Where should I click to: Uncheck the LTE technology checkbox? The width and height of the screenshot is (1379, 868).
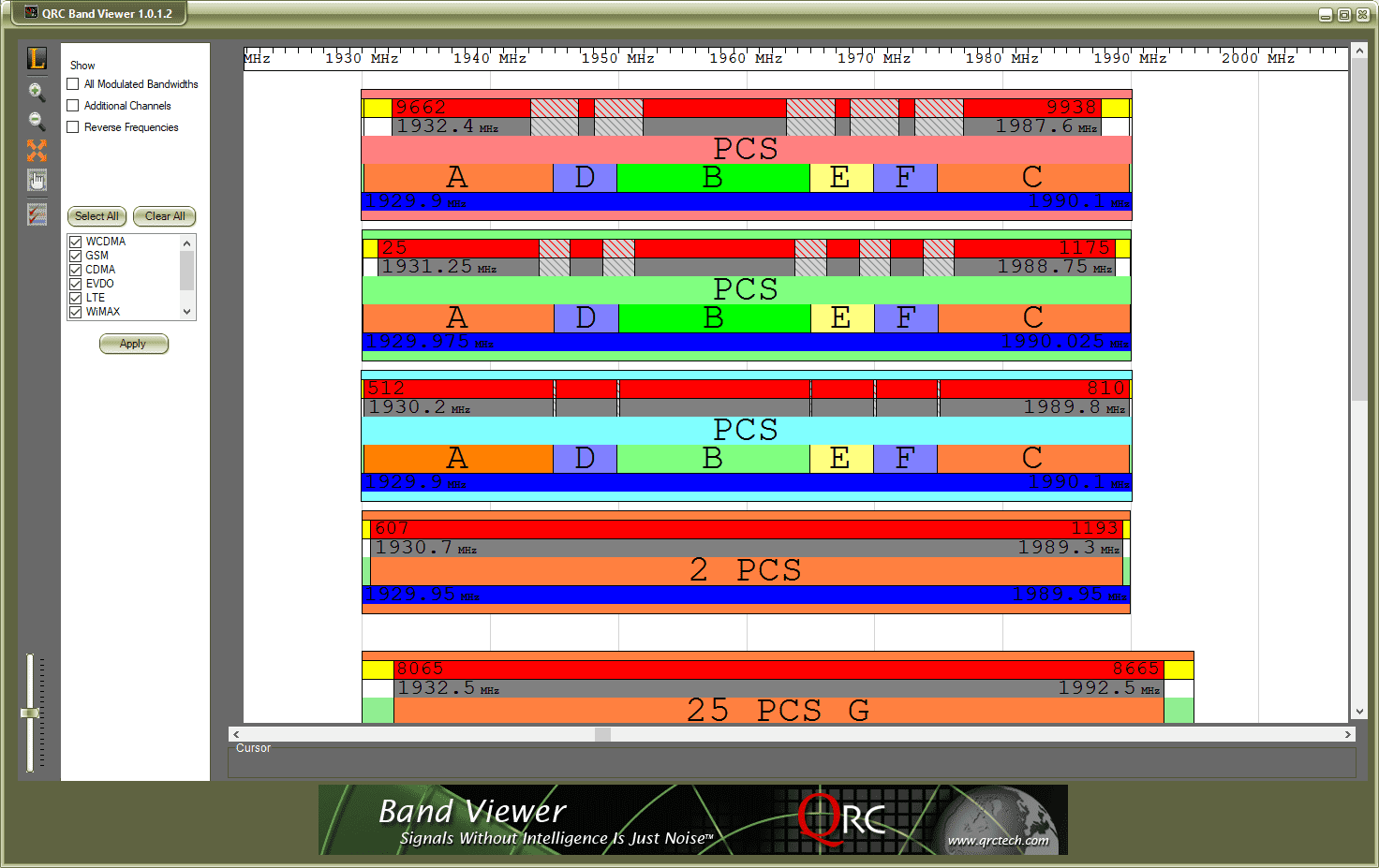click(x=76, y=298)
